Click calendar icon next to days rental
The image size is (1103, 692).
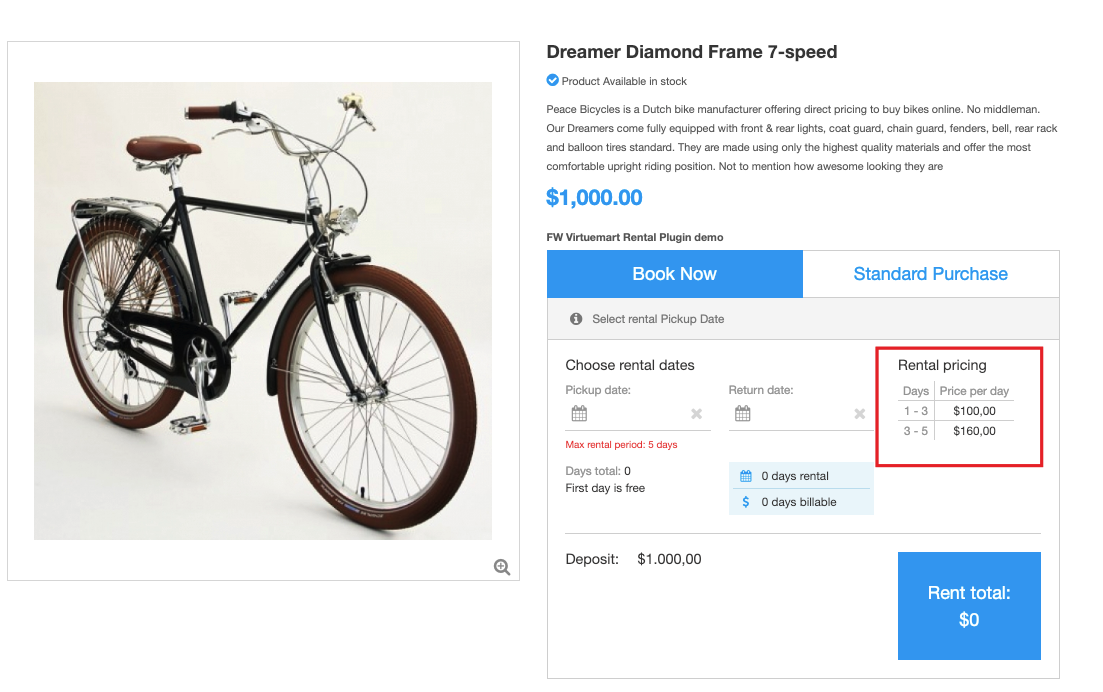tap(746, 476)
